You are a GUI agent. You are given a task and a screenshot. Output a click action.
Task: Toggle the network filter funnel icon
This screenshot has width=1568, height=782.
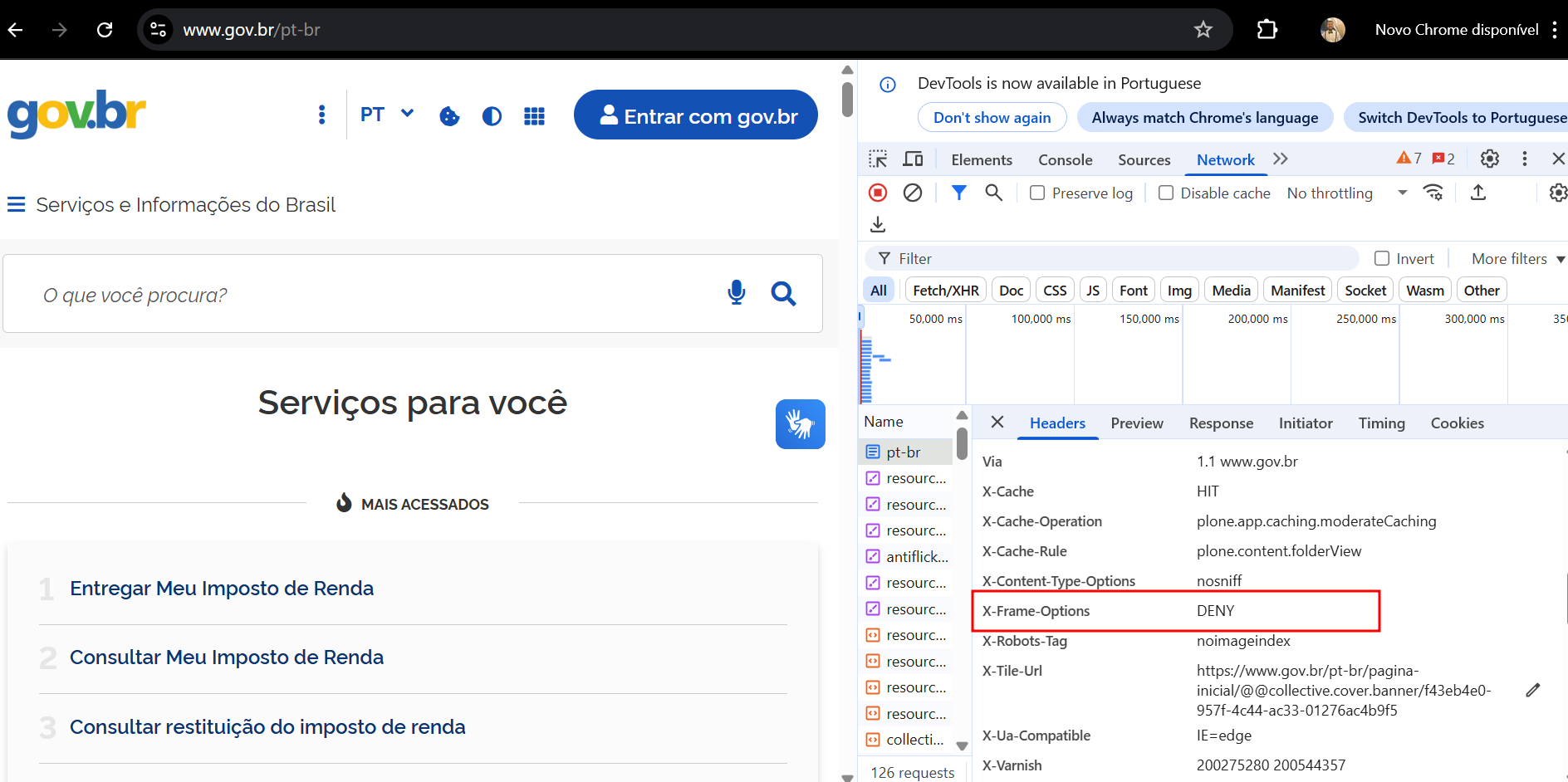(959, 193)
